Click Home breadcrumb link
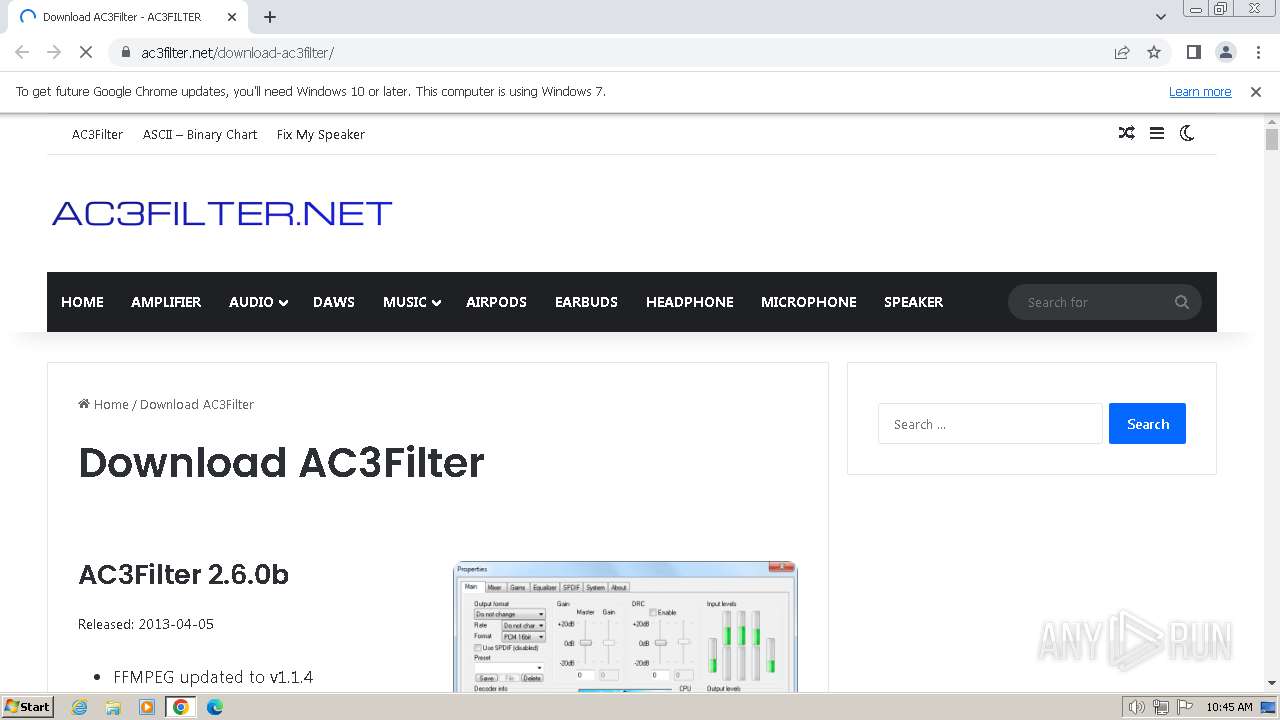The height and width of the screenshot is (720, 1280). 104,404
